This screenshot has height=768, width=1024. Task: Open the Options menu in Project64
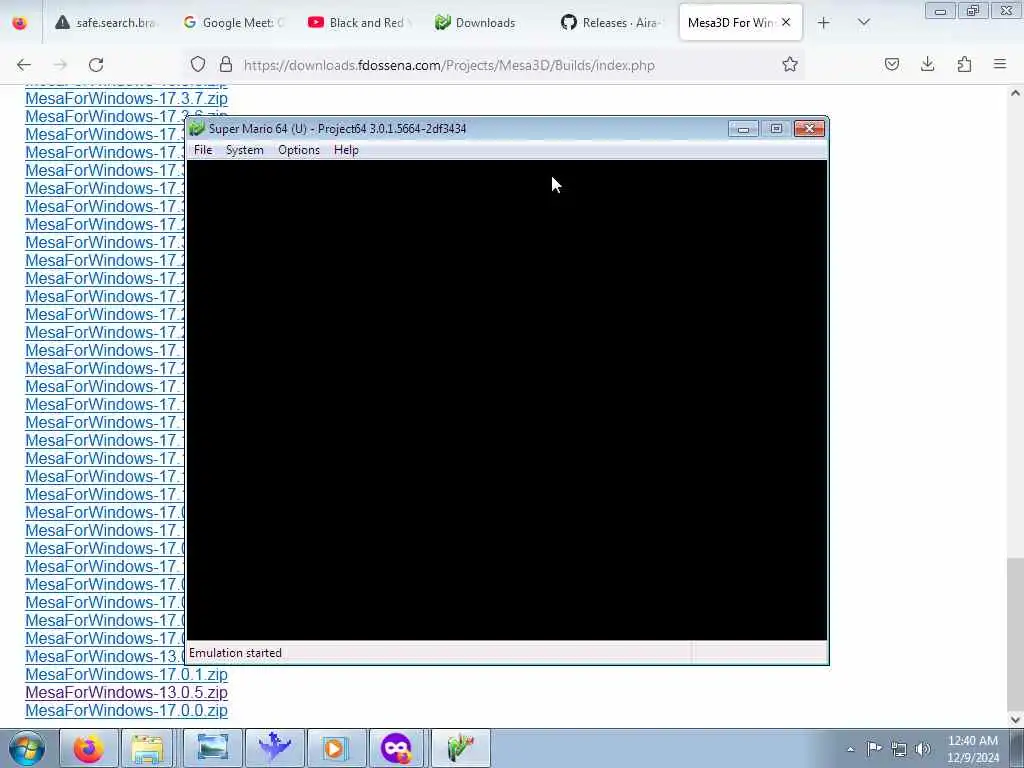point(298,150)
